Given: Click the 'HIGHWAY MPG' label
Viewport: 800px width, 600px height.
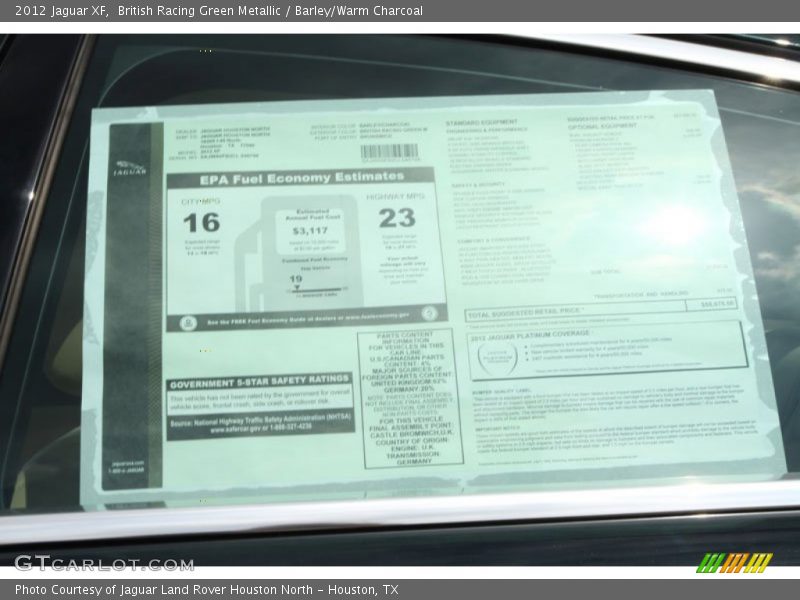Looking at the screenshot, I should tap(395, 196).
